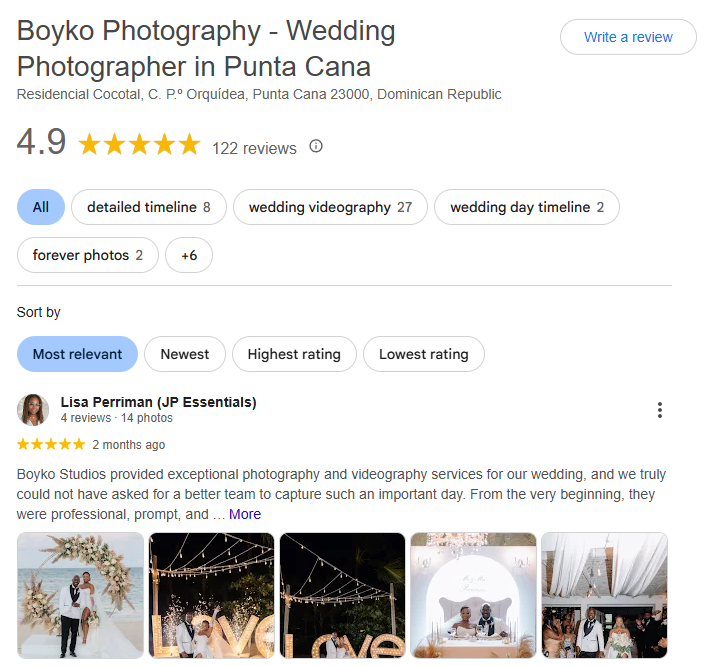The image size is (712, 666).
Task: Click the Write a review button
Action: pyautogui.click(x=628, y=37)
